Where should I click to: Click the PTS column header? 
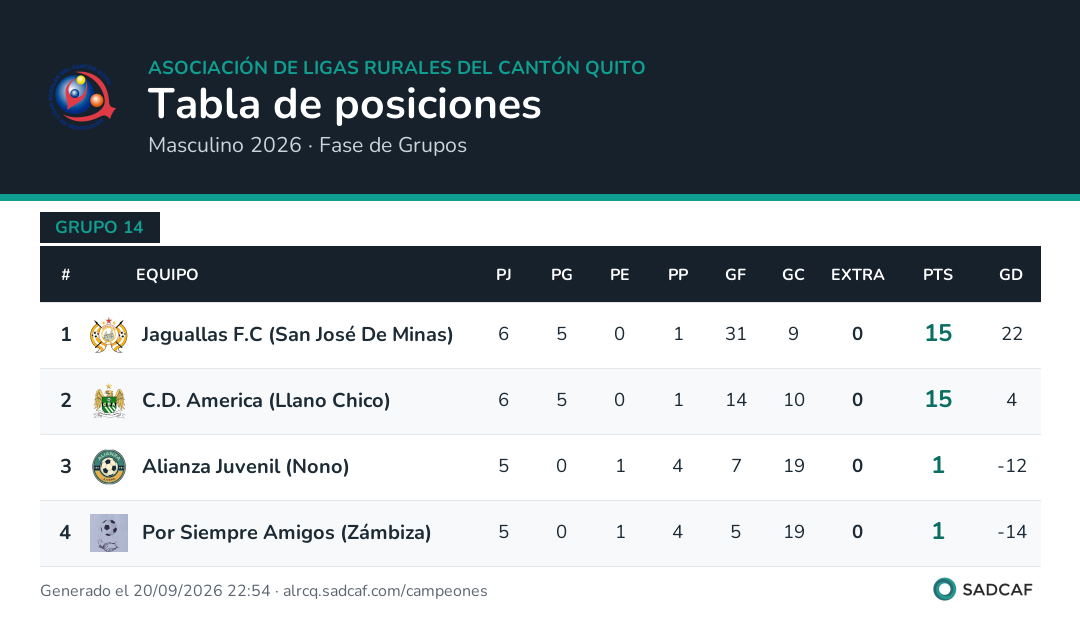coord(937,275)
